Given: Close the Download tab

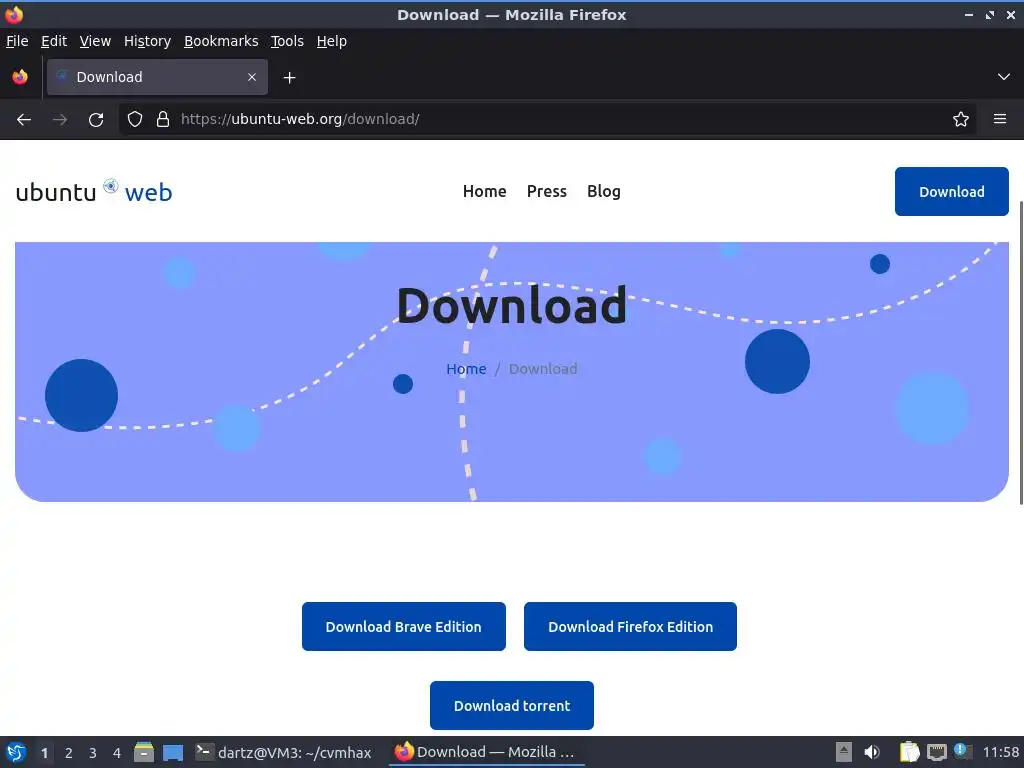Looking at the screenshot, I should pyautogui.click(x=252, y=77).
